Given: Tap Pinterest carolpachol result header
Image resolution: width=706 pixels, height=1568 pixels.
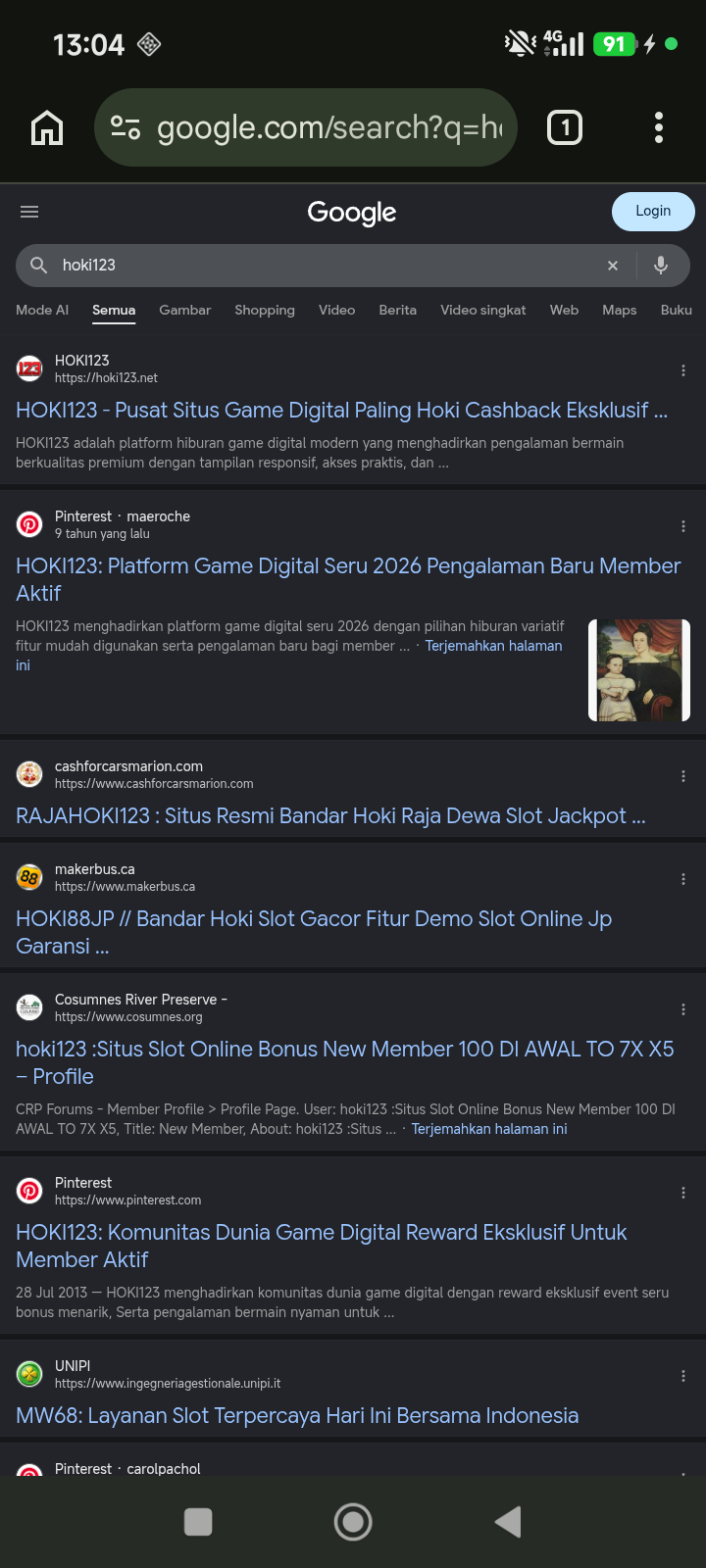Looking at the screenshot, I should (127, 1469).
